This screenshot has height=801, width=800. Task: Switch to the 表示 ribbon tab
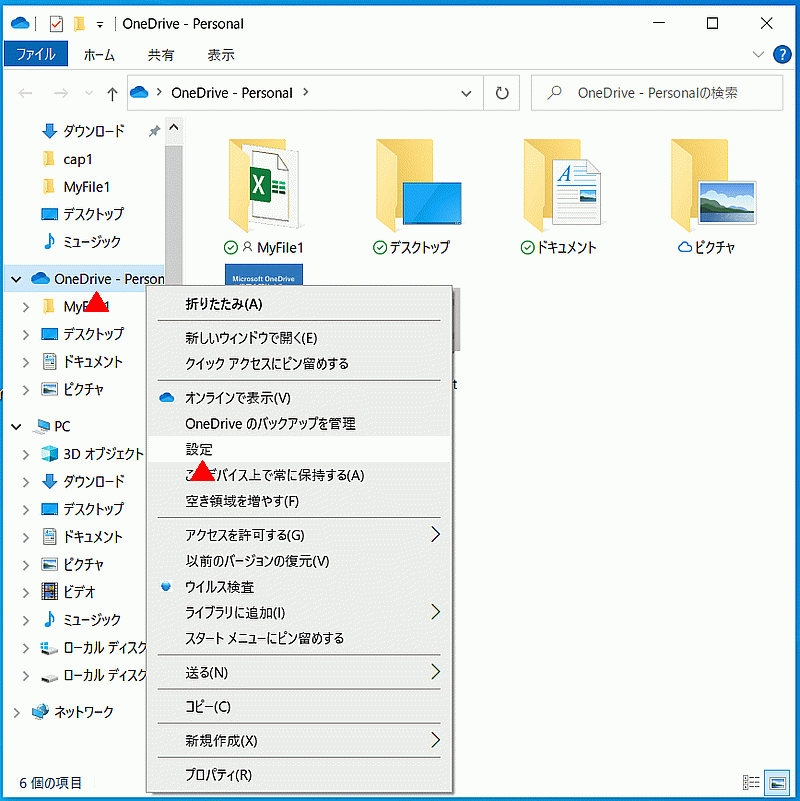[x=221, y=55]
